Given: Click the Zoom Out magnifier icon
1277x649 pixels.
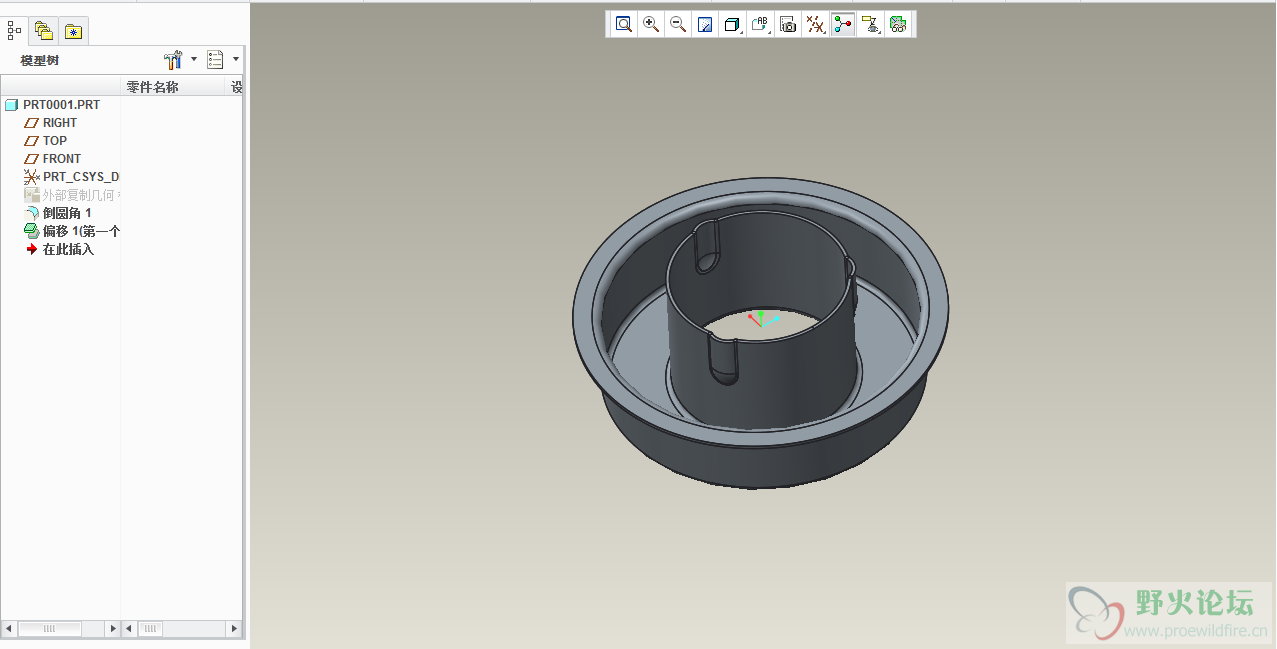Looking at the screenshot, I should [678, 24].
